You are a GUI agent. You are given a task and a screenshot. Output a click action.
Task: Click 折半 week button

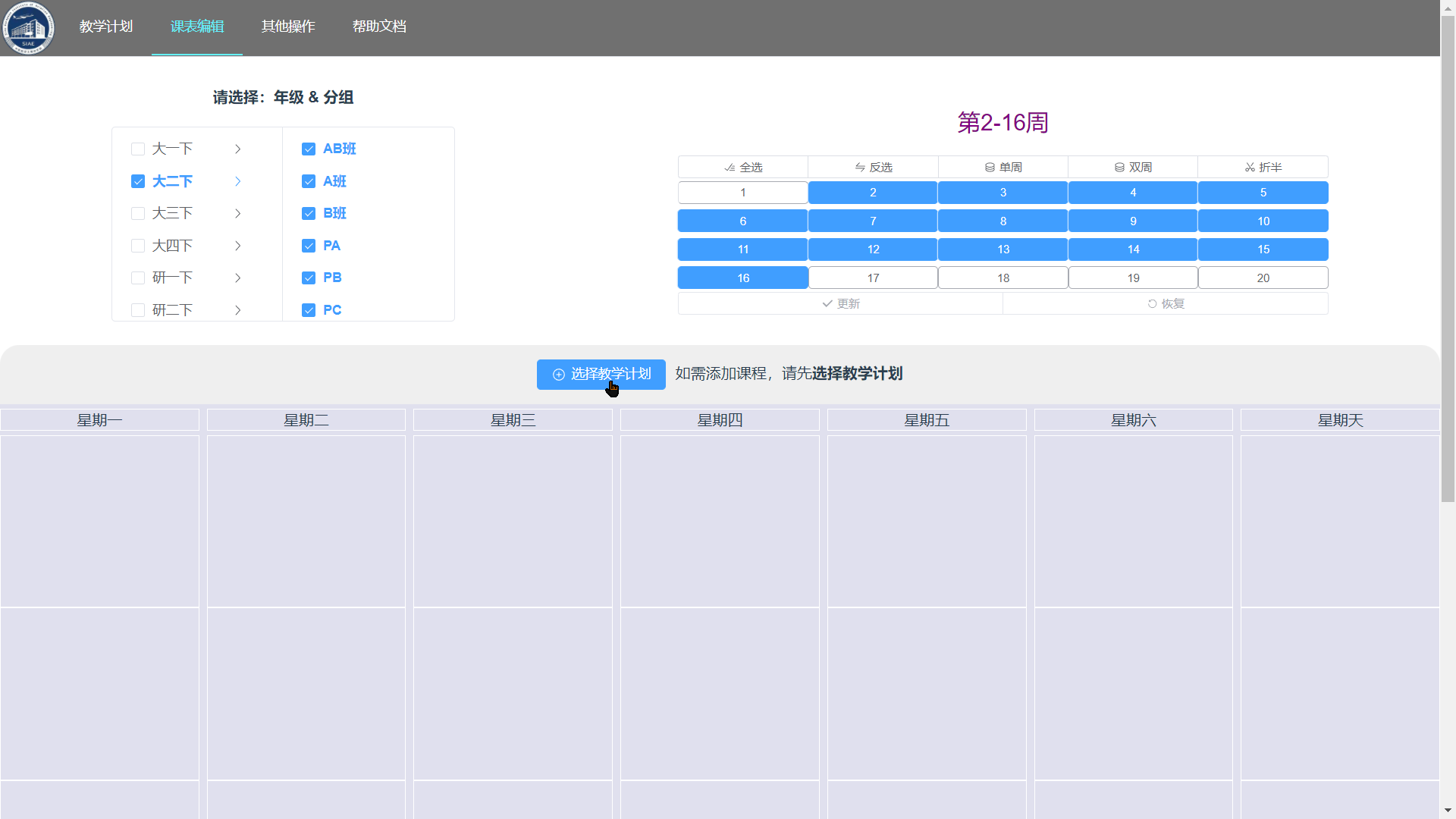coord(1263,167)
